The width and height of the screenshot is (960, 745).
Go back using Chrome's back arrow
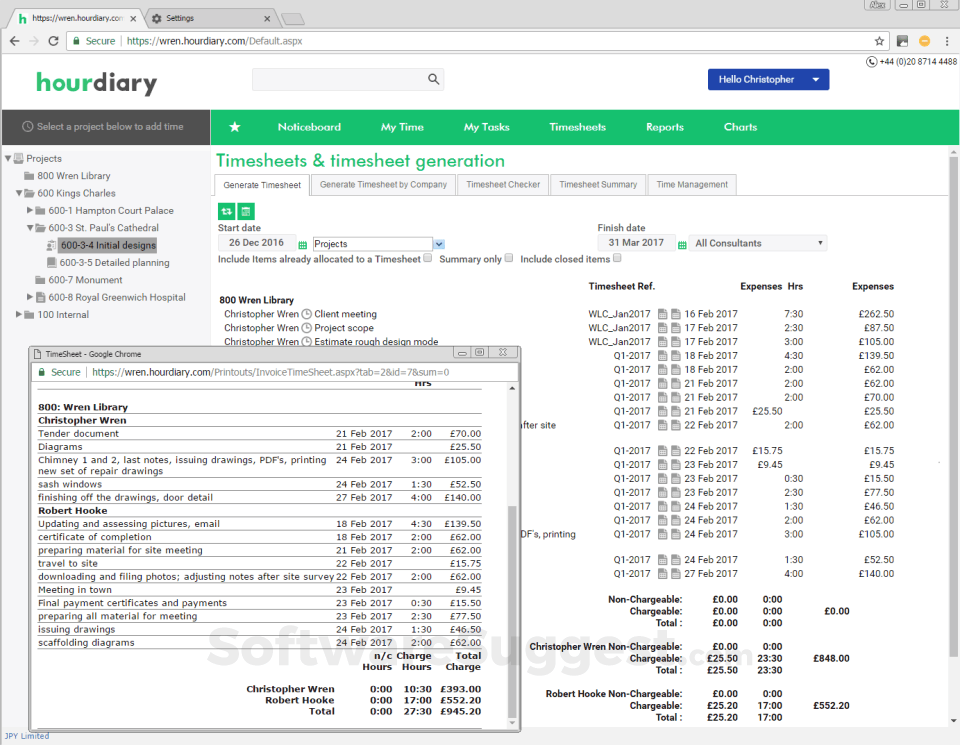pyautogui.click(x=15, y=41)
